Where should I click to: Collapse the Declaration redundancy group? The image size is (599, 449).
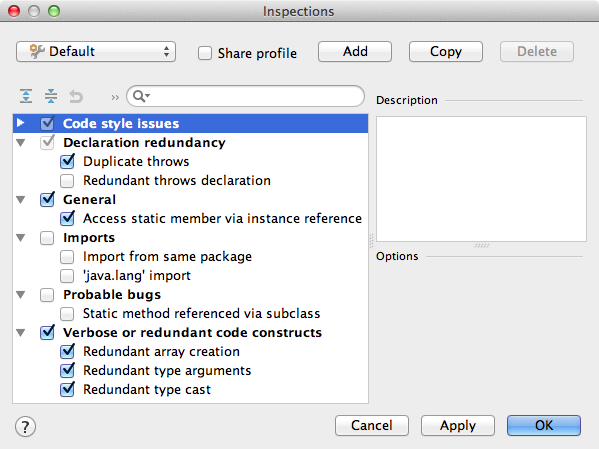tap(21, 143)
